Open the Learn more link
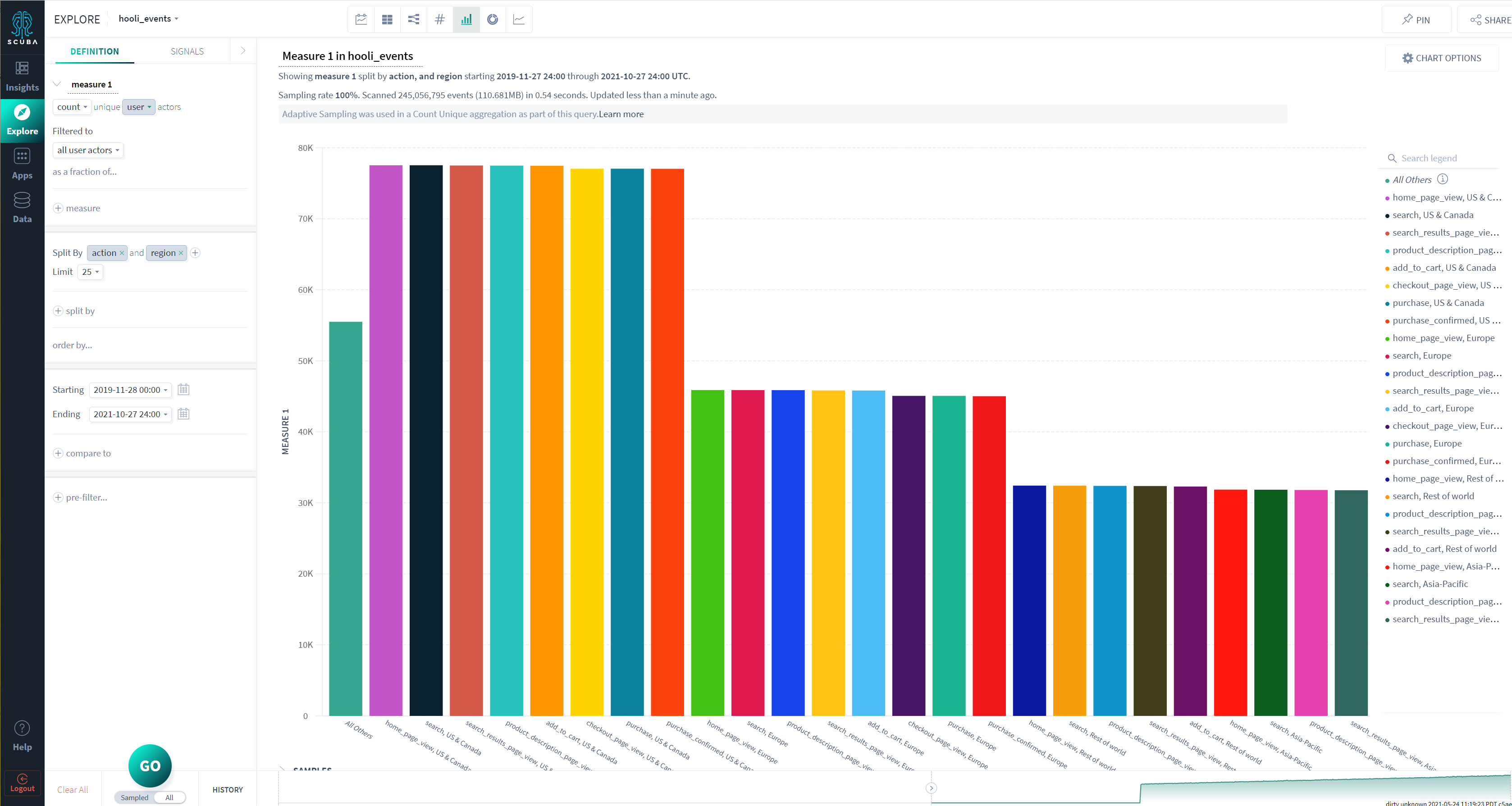Image resolution: width=1512 pixels, height=806 pixels. 621,114
